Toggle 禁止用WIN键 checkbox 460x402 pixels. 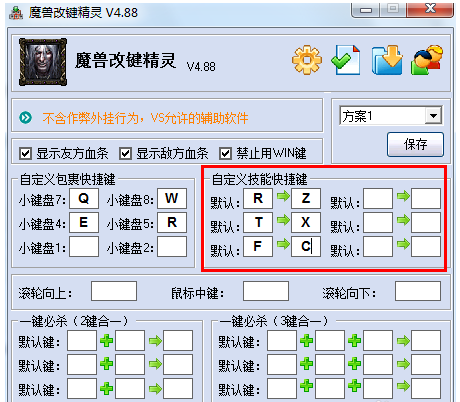[x=225, y=154]
